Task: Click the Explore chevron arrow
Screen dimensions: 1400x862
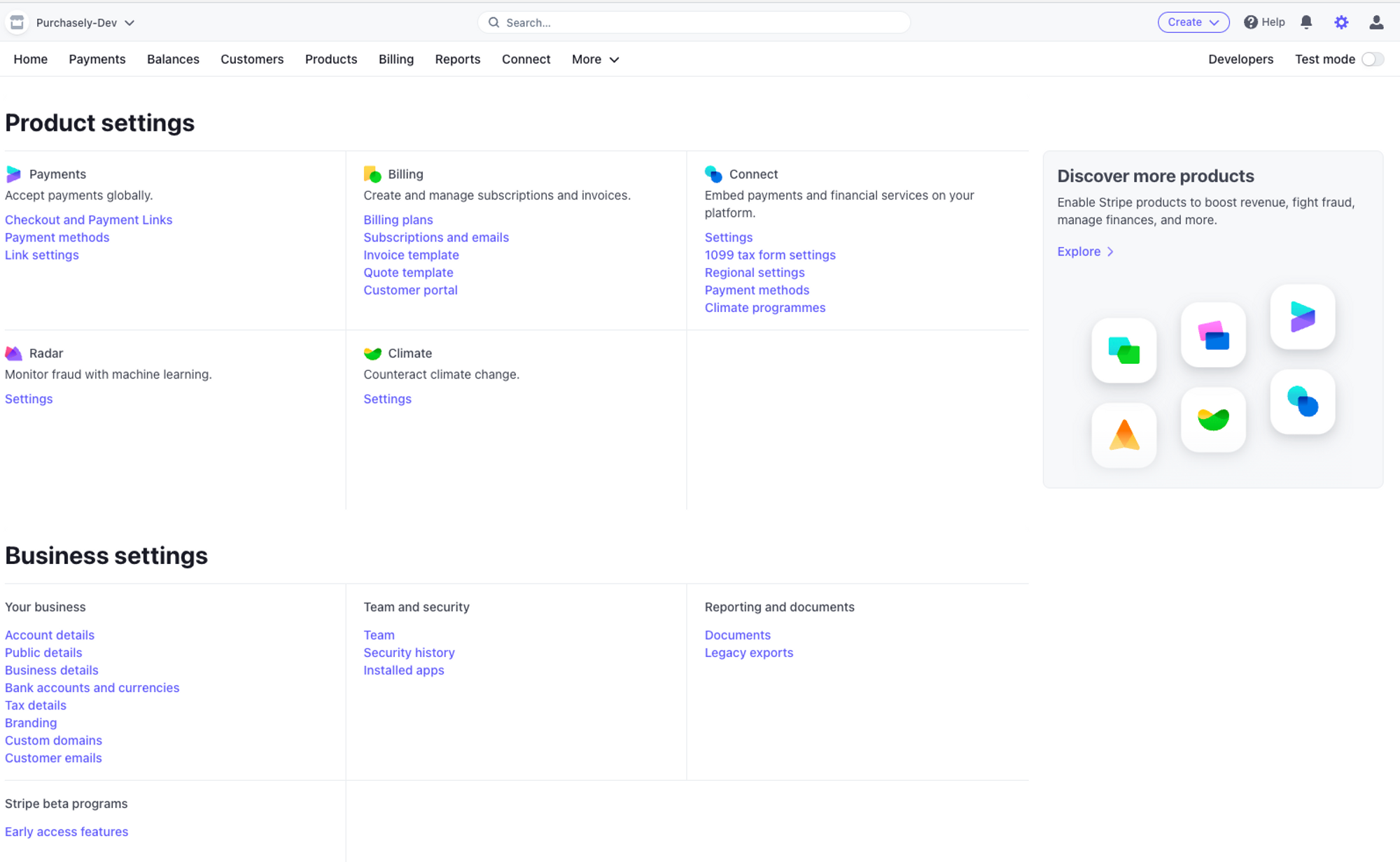Action: (x=1110, y=252)
